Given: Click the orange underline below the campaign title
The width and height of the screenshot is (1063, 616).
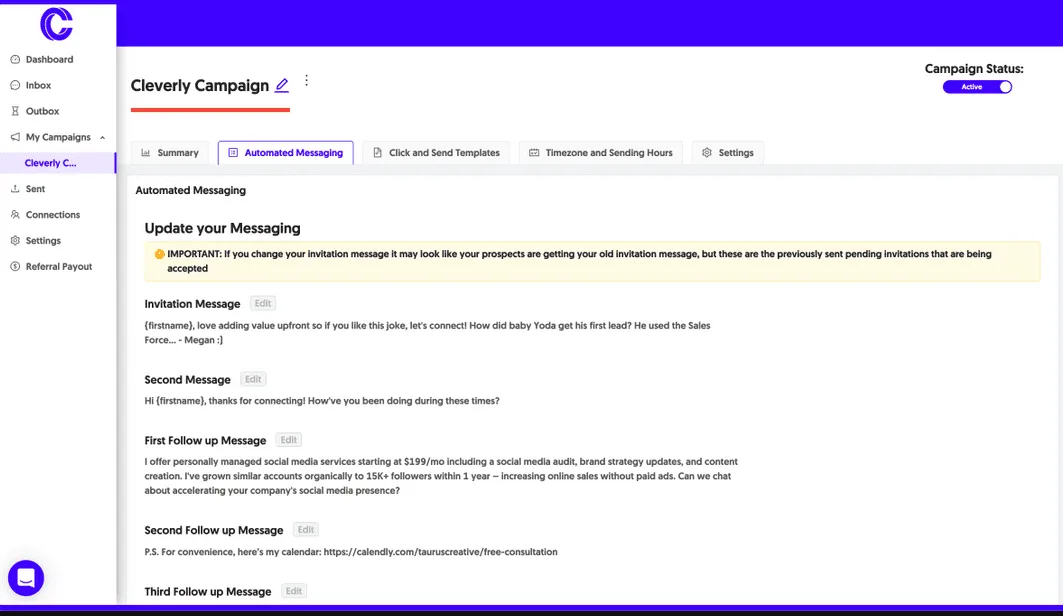Looking at the screenshot, I should [x=210, y=110].
